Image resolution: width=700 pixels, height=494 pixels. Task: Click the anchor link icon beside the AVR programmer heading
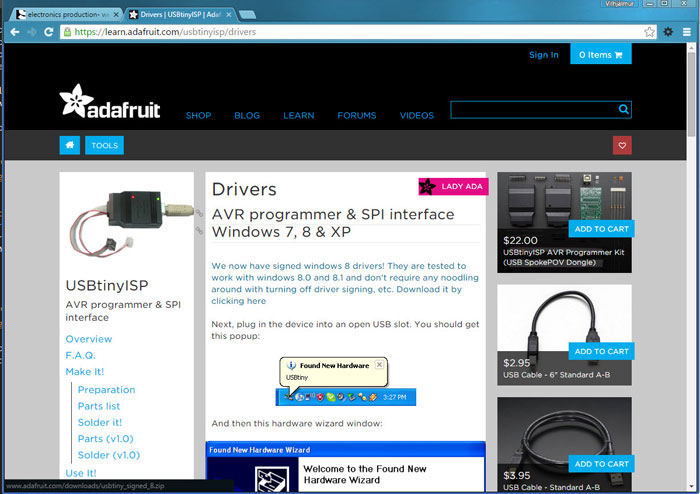[x=199, y=213]
